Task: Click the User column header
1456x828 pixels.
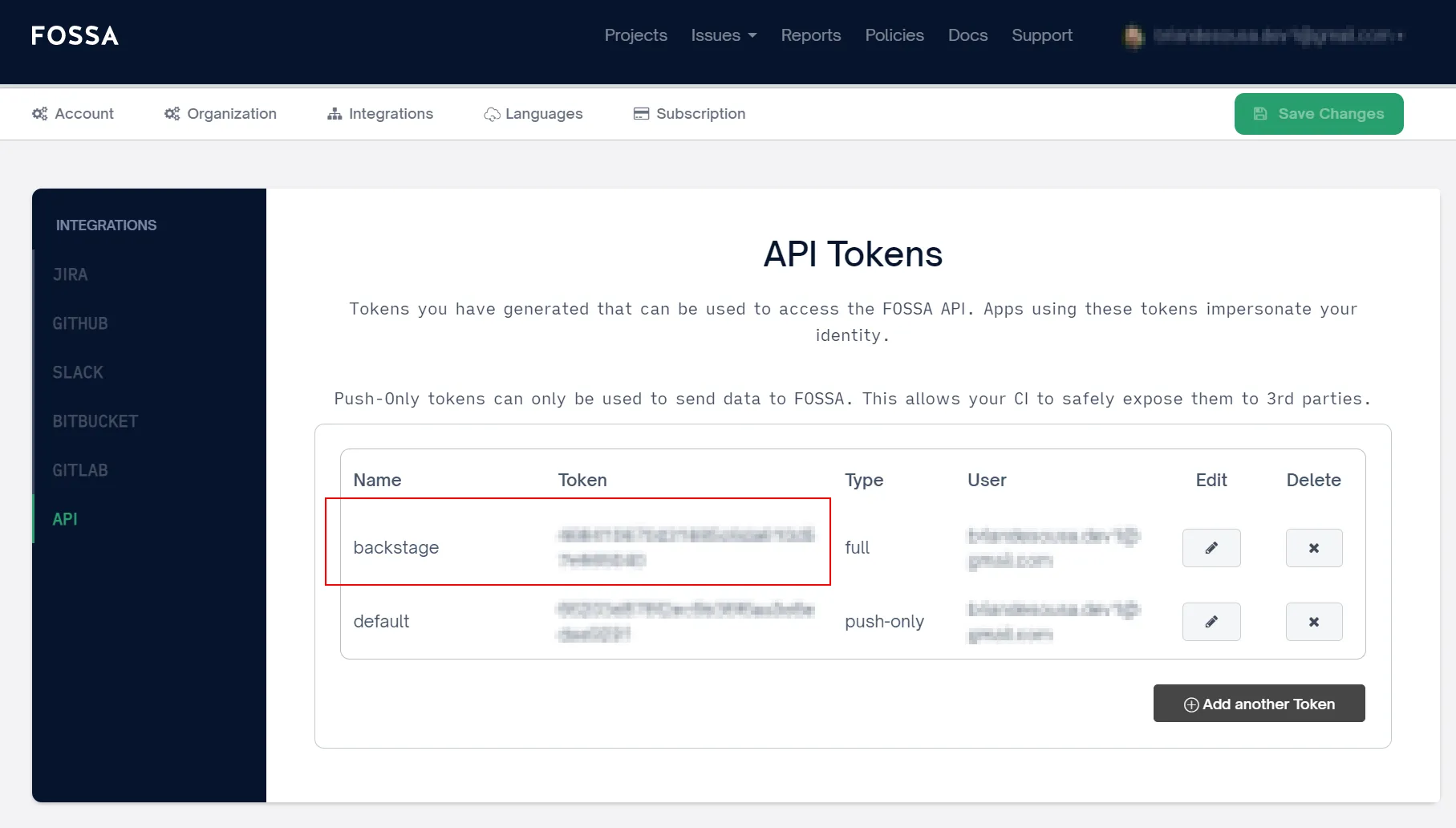Action: (987, 480)
